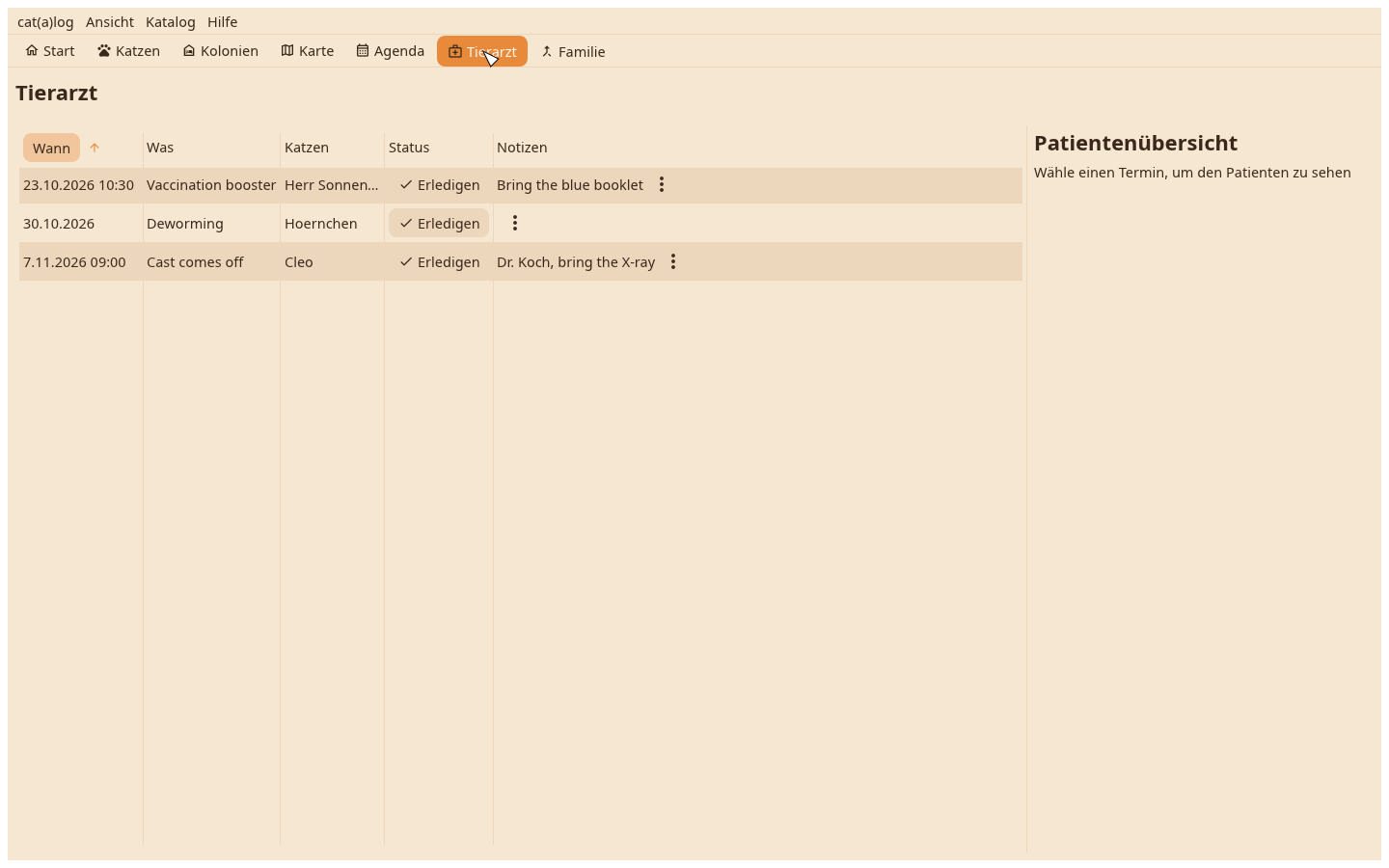The image size is (1389, 868).
Task: Click the note Bring the blue booklet
Action: pyautogui.click(x=570, y=184)
